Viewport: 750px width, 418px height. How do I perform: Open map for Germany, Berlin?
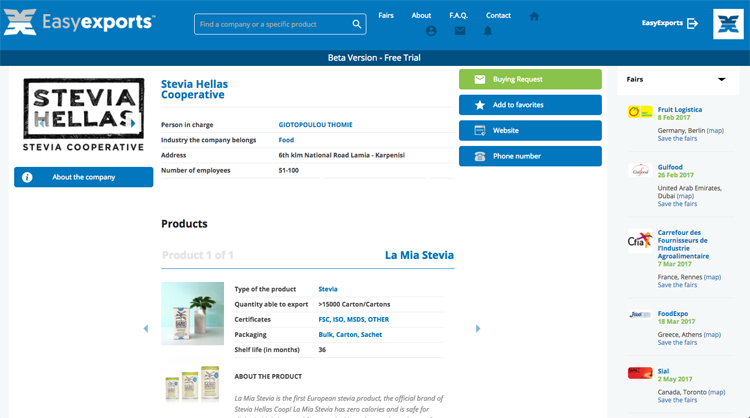tap(715, 131)
